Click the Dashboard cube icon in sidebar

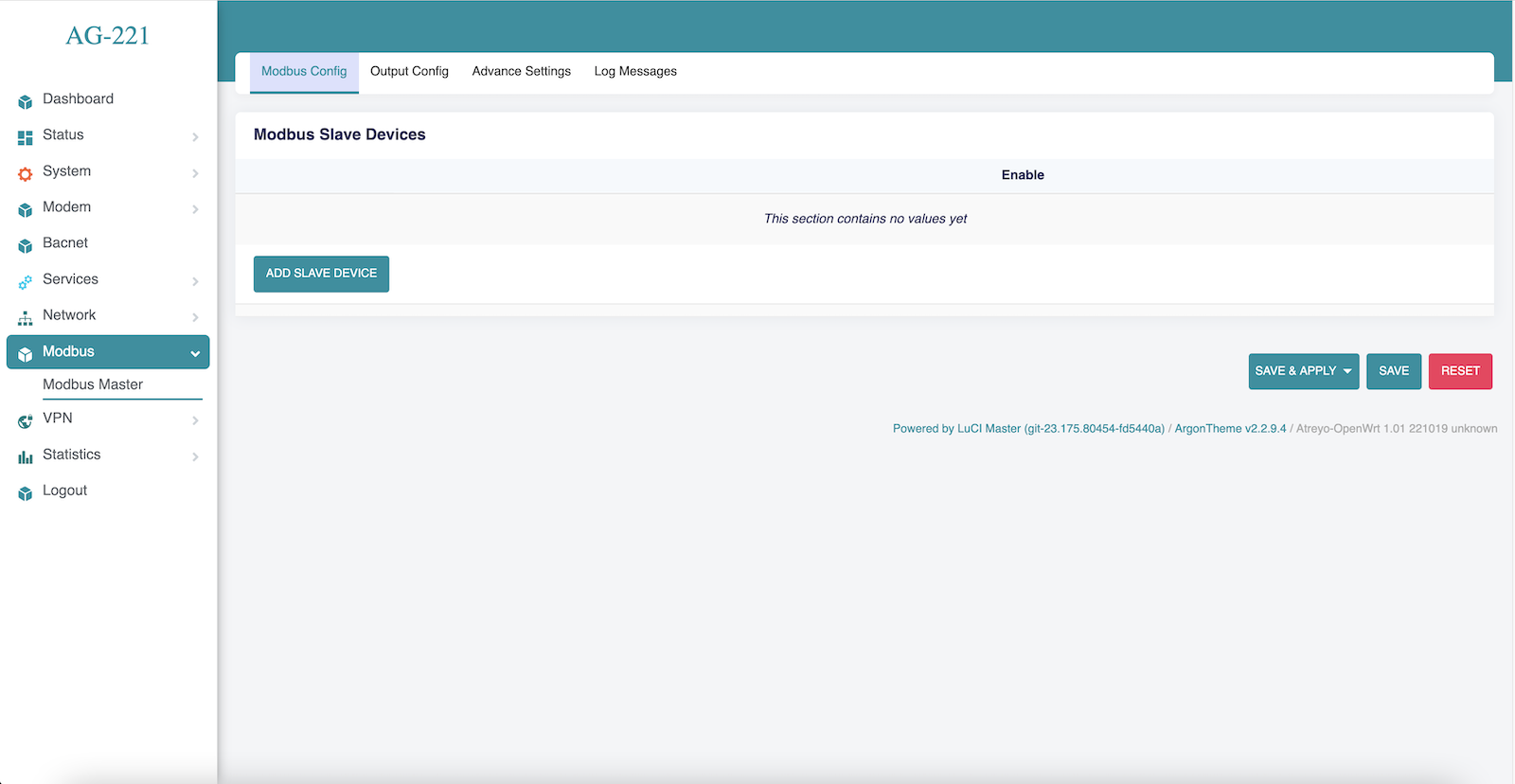click(26, 101)
